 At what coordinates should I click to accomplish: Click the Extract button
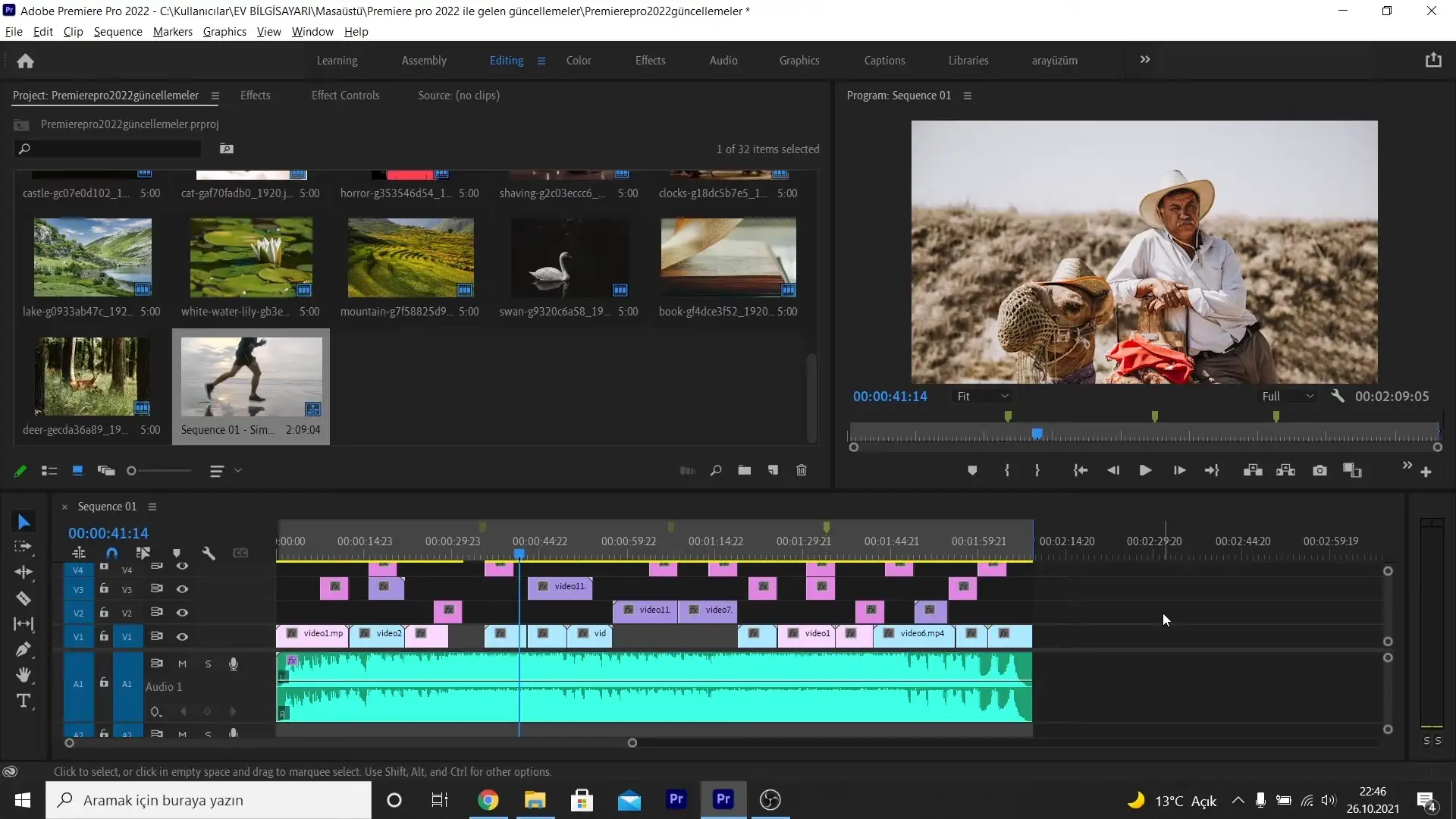pos(1285,471)
